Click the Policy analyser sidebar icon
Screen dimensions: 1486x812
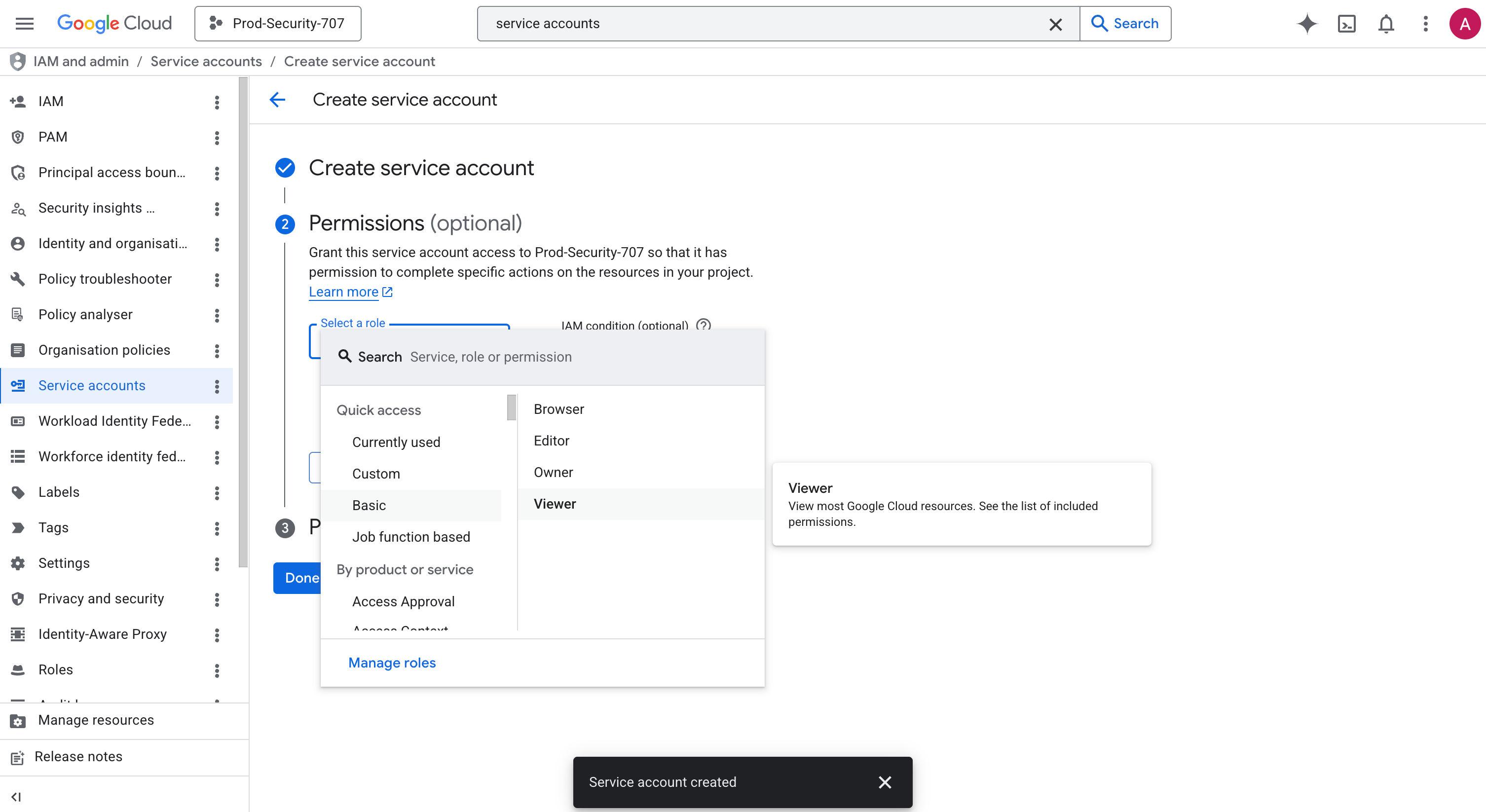(18, 315)
